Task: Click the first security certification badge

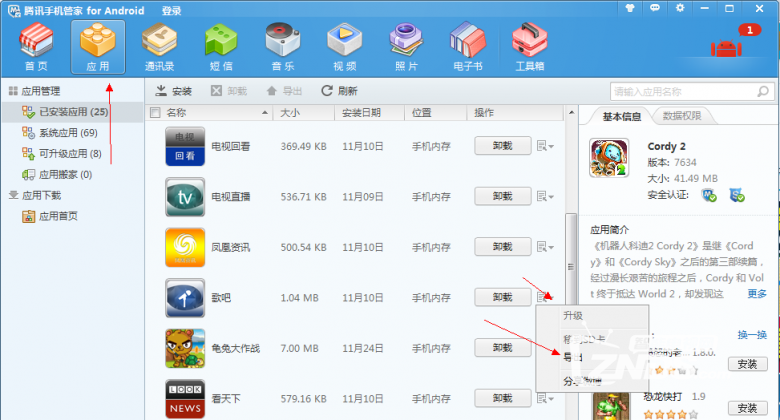Action: click(709, 195)
